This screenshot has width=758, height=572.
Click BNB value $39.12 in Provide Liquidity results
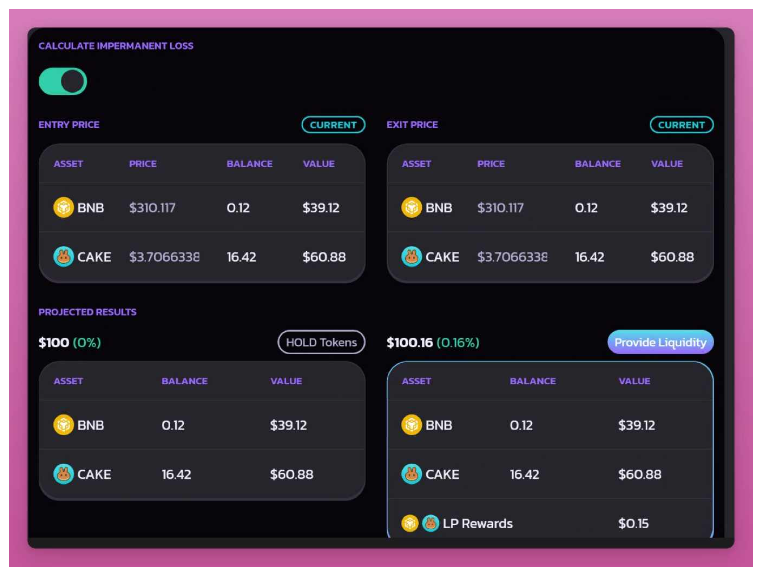click(x=637, y=425)
